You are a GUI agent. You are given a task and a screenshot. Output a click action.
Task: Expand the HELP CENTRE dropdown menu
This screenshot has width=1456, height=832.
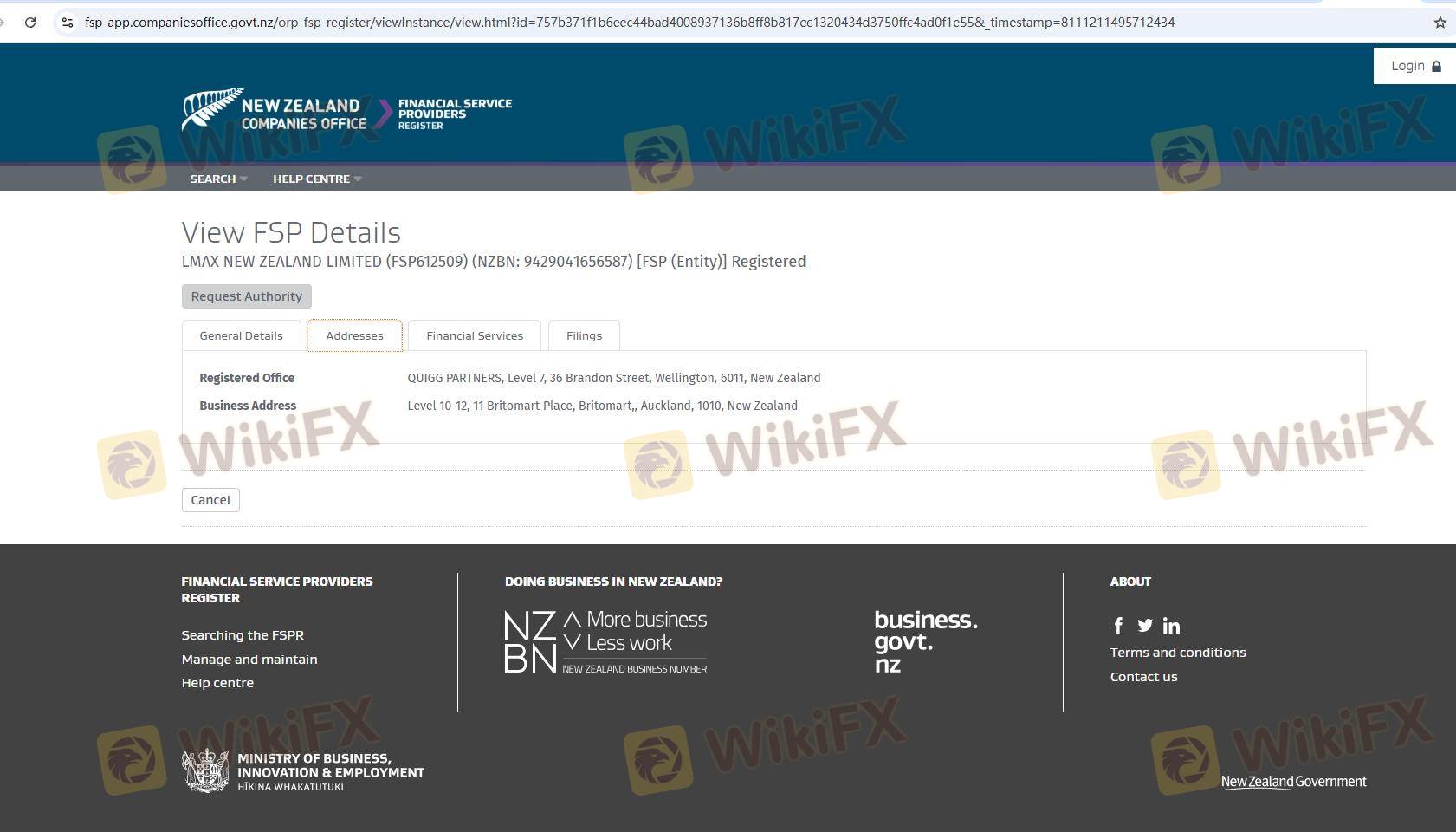click(x=316, y=179)
